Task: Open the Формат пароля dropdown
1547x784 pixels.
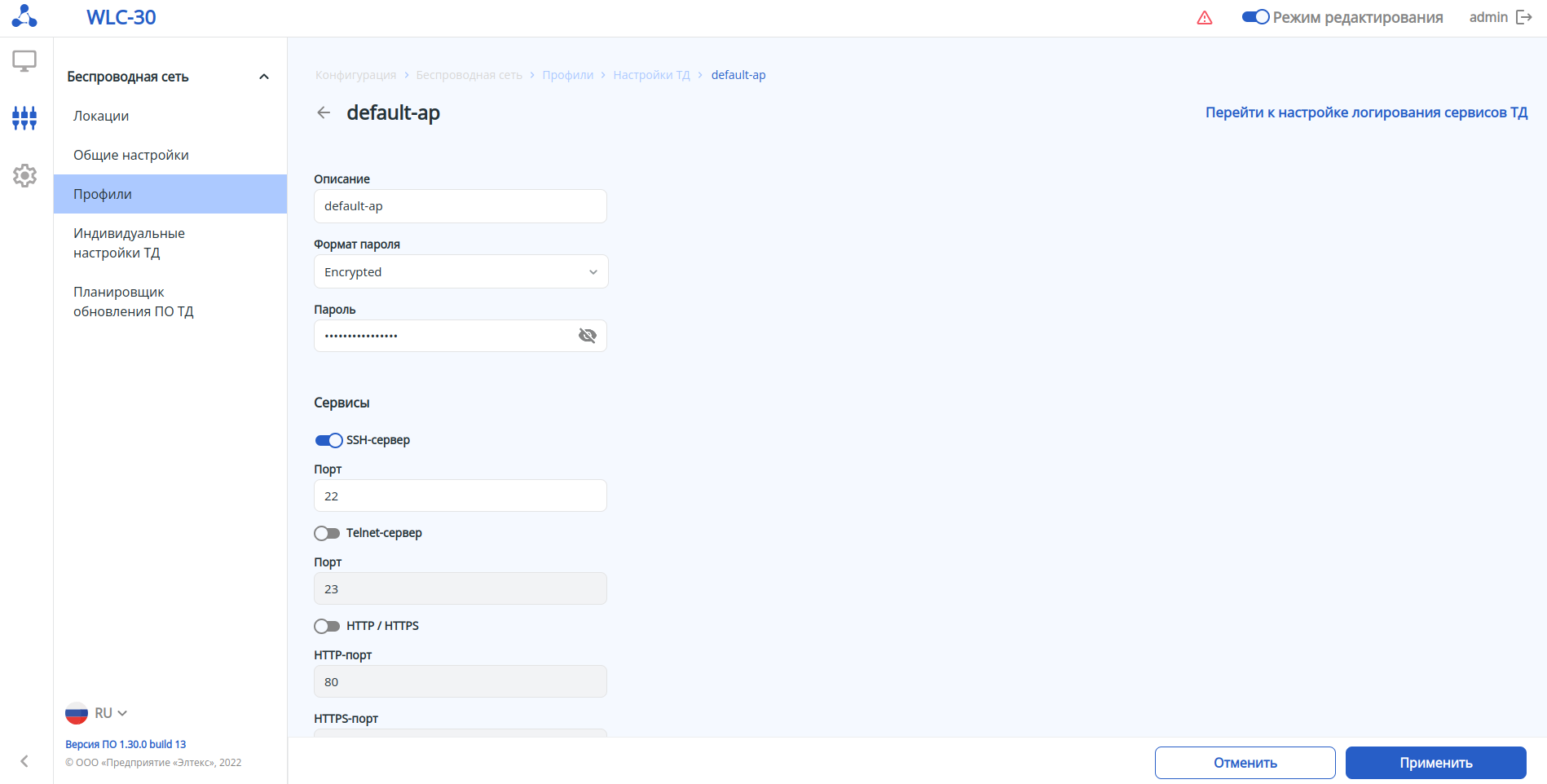Action: 461,272
